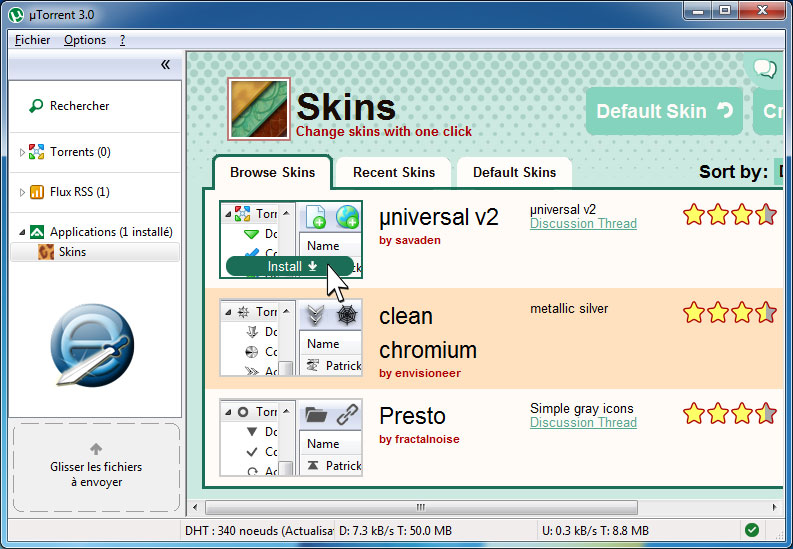The height and width of the screenshot is (549, 793).
Task: Open Presto Discussion Thread link
Action: [x=583, y=423]
